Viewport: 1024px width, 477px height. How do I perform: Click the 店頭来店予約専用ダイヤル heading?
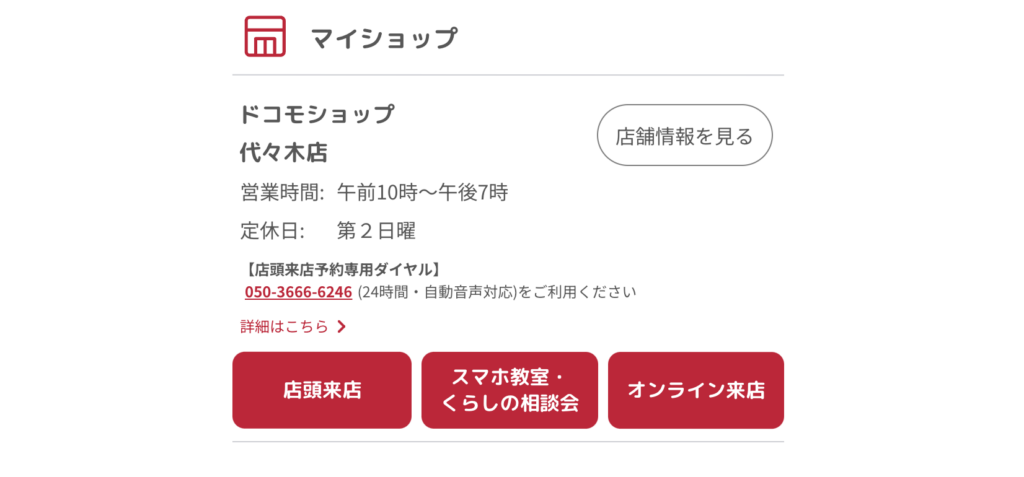pos(342,269)
